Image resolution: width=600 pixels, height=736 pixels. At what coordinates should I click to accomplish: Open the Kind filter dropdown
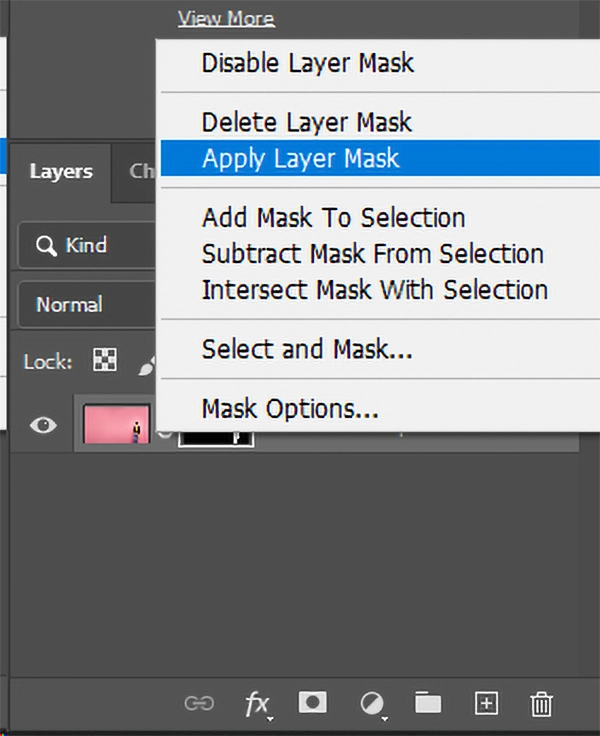coord(87,245)
